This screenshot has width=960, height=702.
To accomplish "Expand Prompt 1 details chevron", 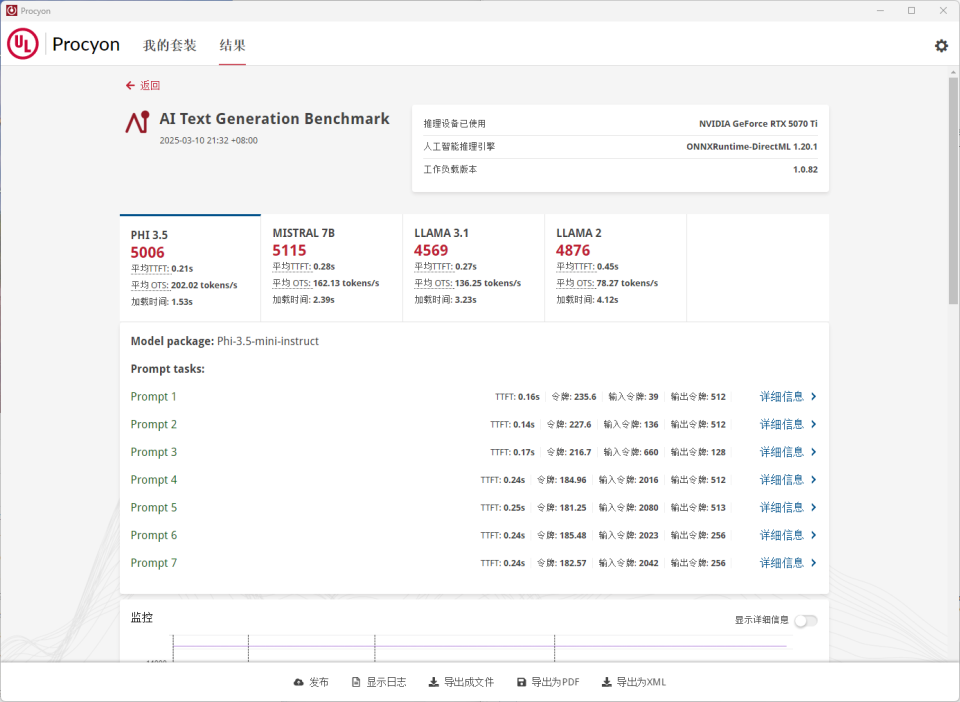I will point(814,397).
